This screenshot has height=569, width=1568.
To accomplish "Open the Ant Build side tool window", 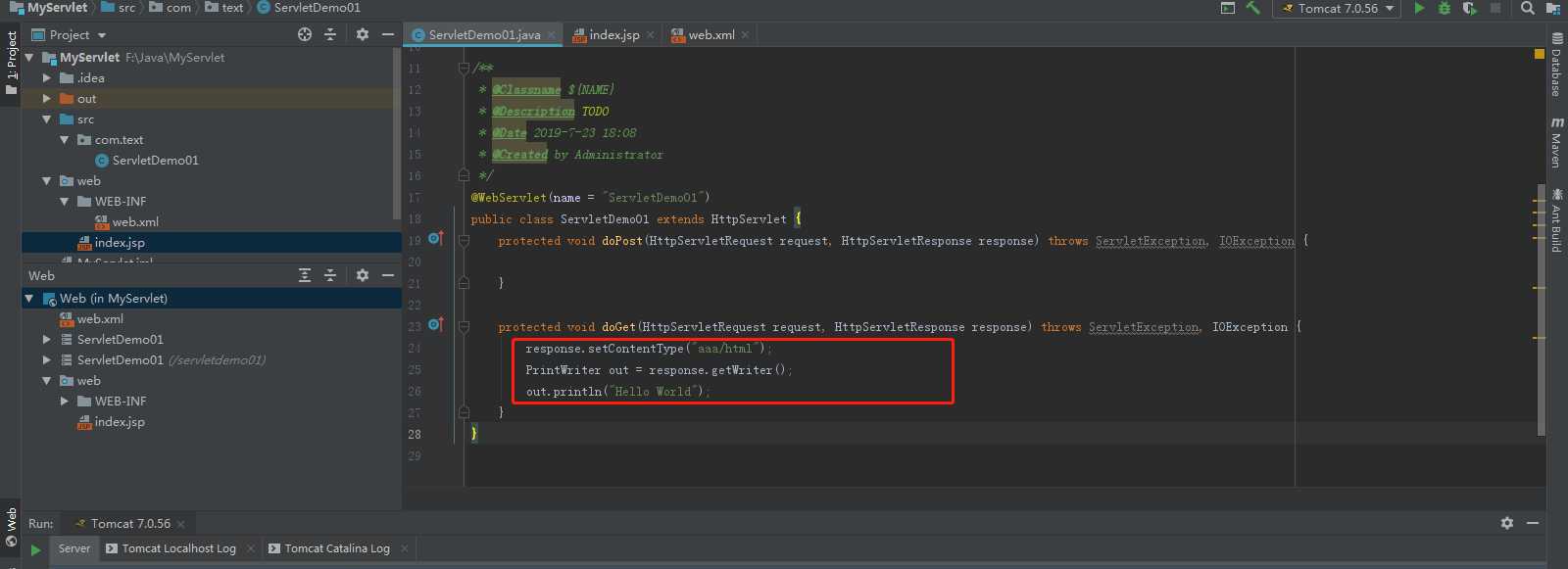I will pyautogui.click(x=1557, y=220).
